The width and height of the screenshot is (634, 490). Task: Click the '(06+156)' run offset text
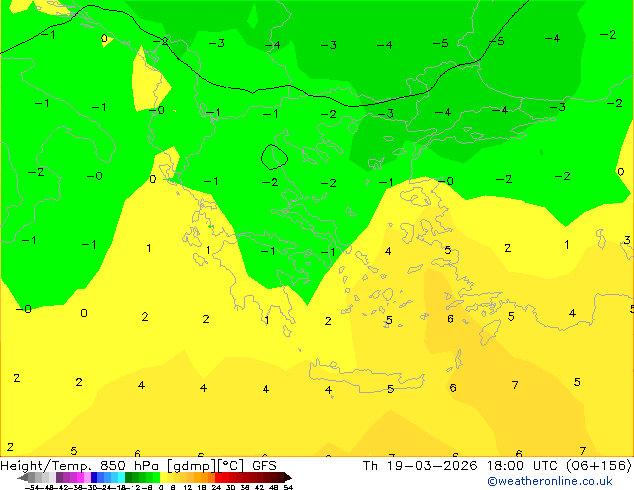tap(599, 465)
